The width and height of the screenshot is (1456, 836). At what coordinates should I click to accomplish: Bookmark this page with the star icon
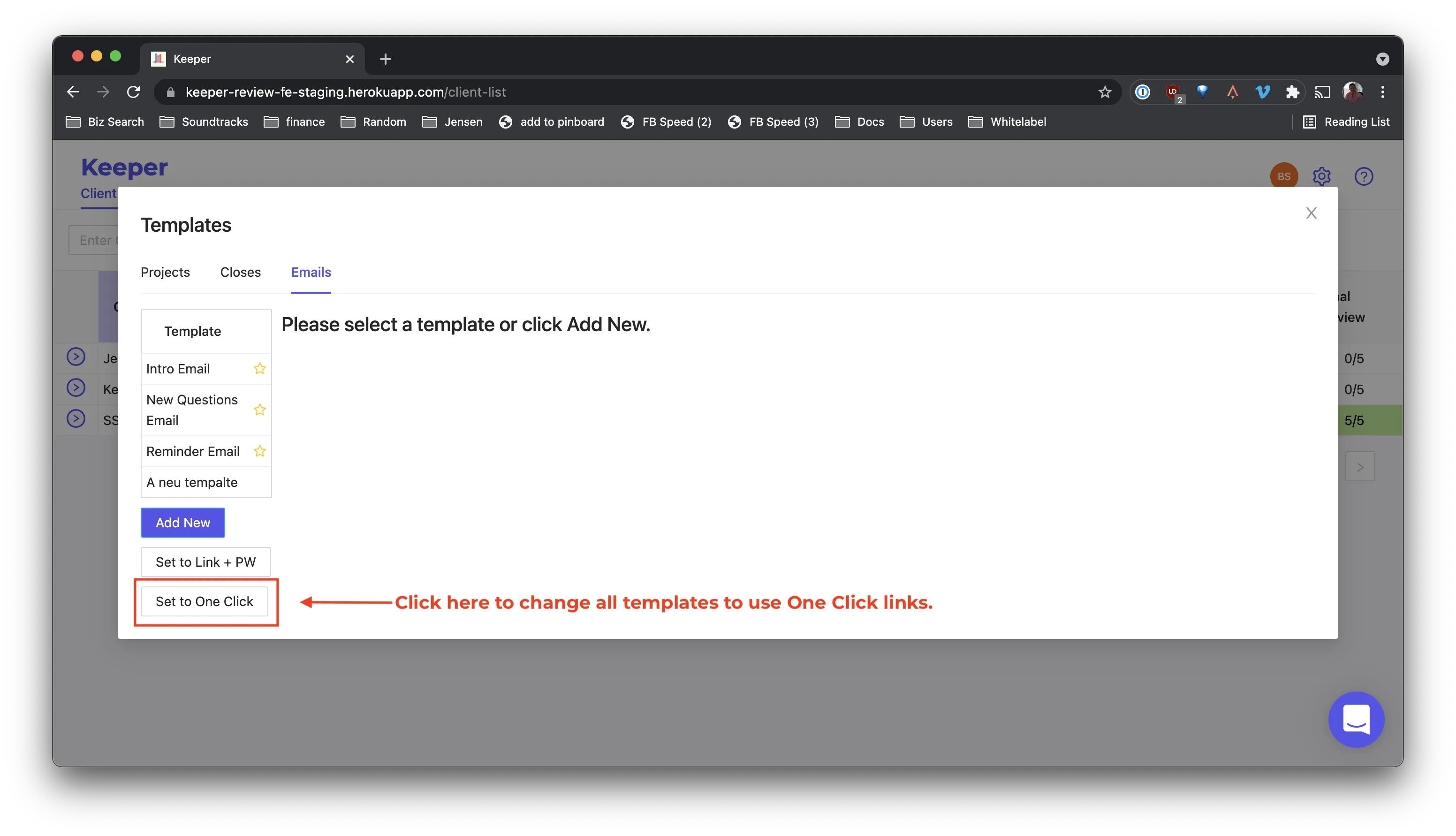tap(1105, 92)
